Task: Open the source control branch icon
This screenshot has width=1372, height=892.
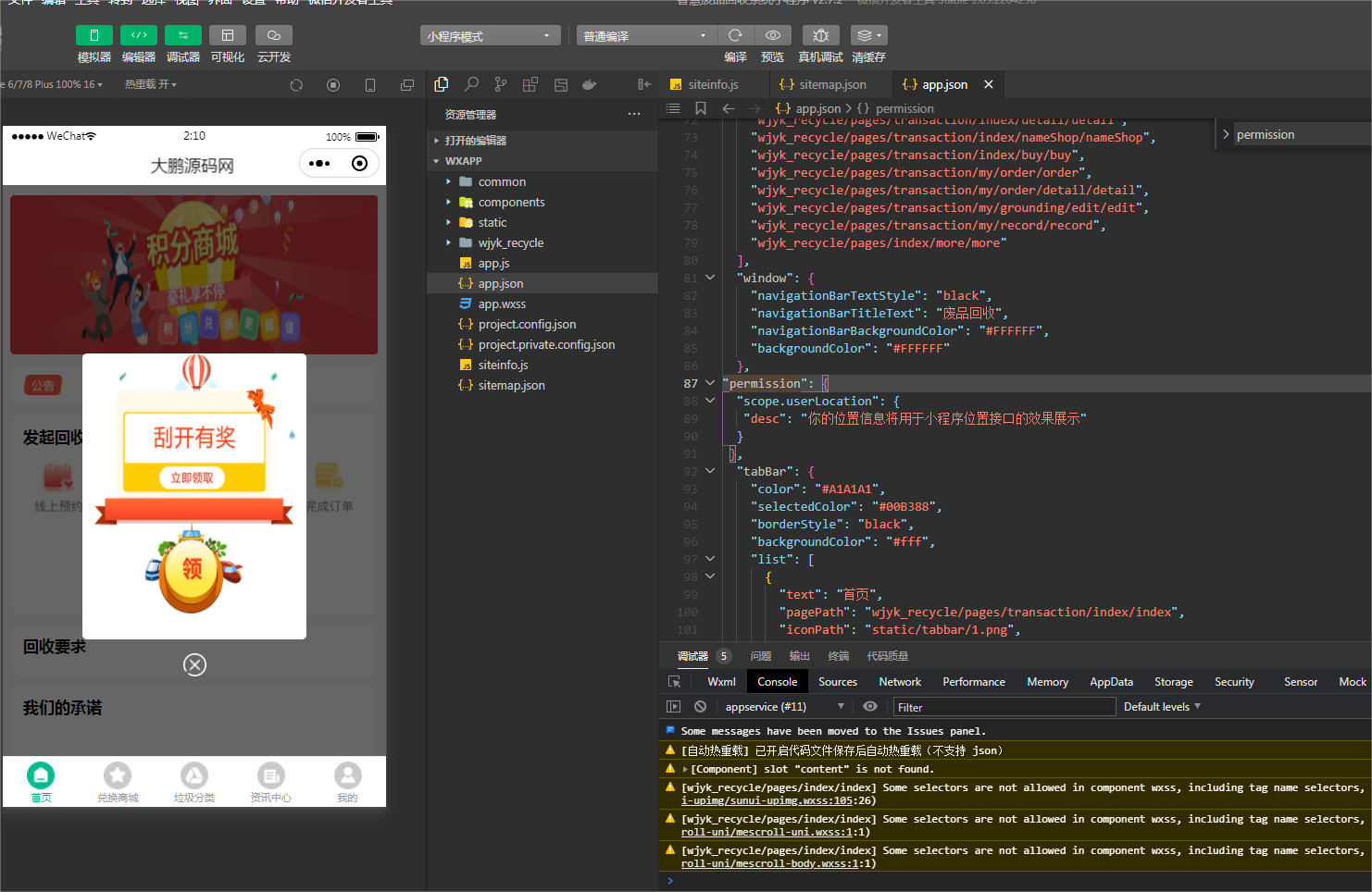Action: [501, 84]
